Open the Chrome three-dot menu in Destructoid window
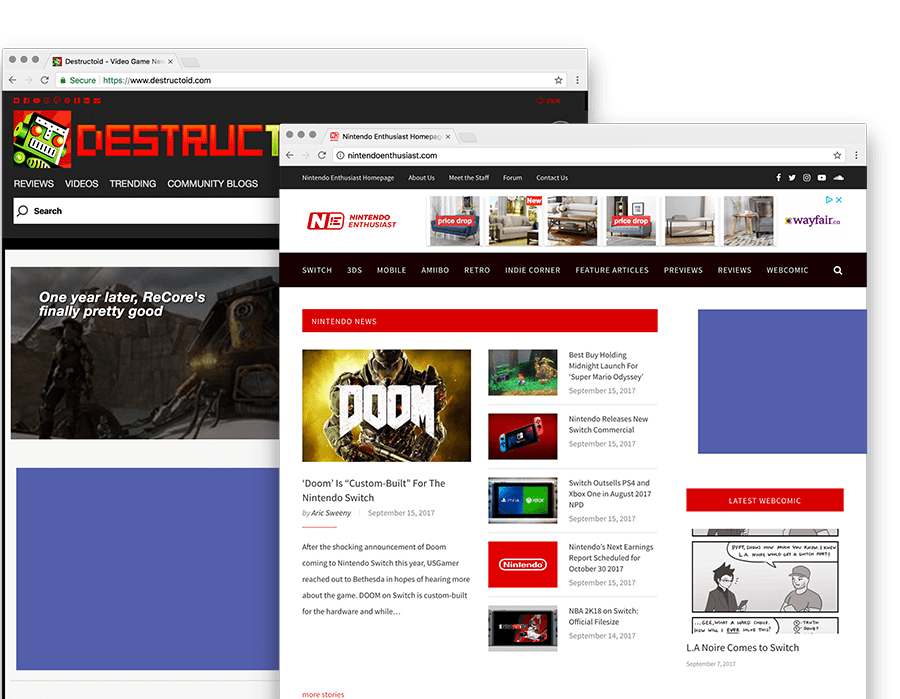This screenshot has height=699, width=900. click(577, 80)
